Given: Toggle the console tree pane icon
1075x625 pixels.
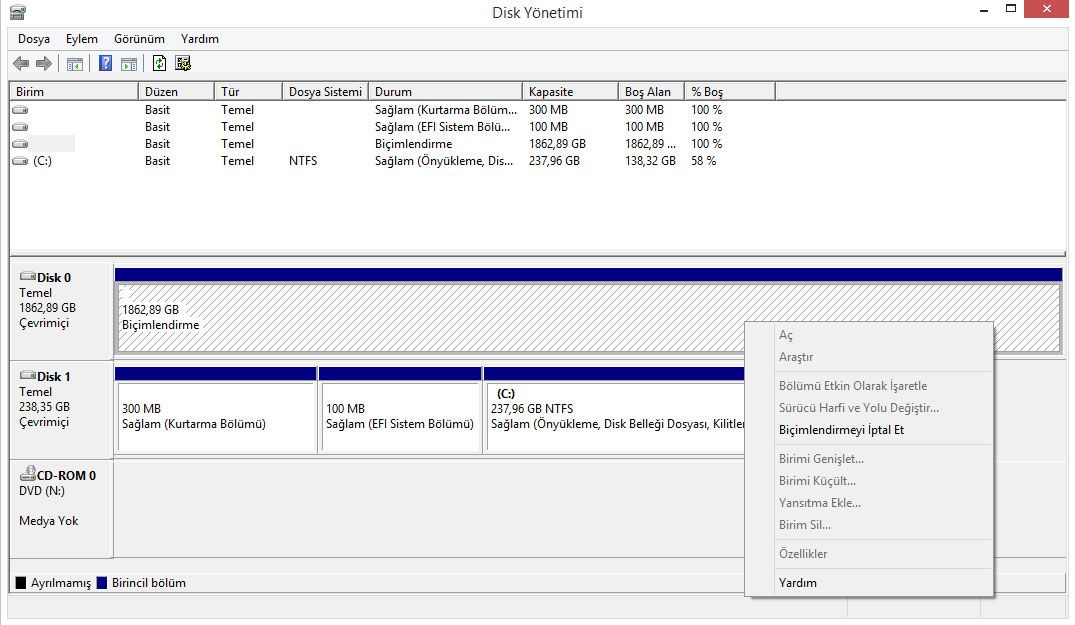Looking at the screenshot, I should (x=75, y=64).
